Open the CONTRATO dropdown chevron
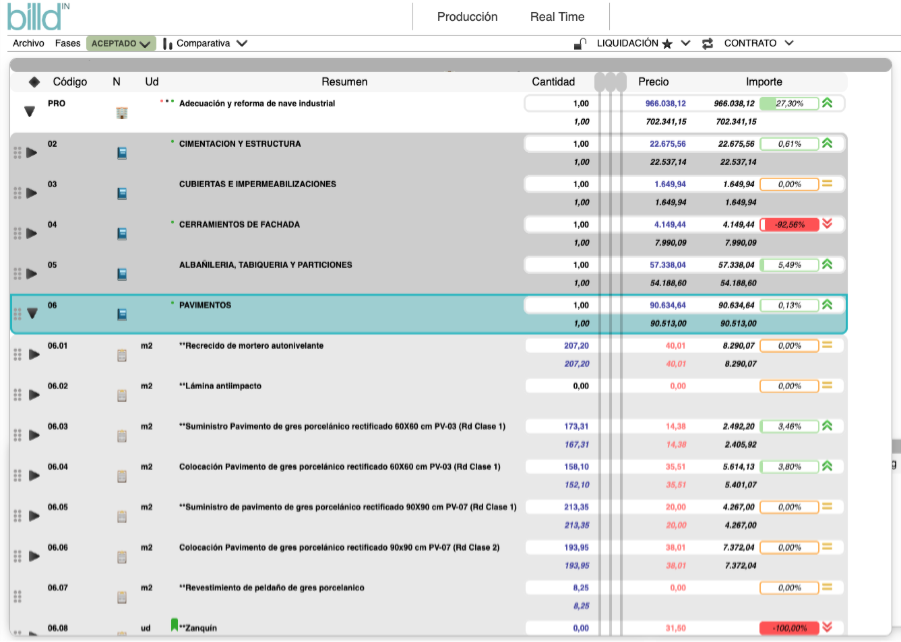This screenshot has height=642, width=901. point(789,43)
